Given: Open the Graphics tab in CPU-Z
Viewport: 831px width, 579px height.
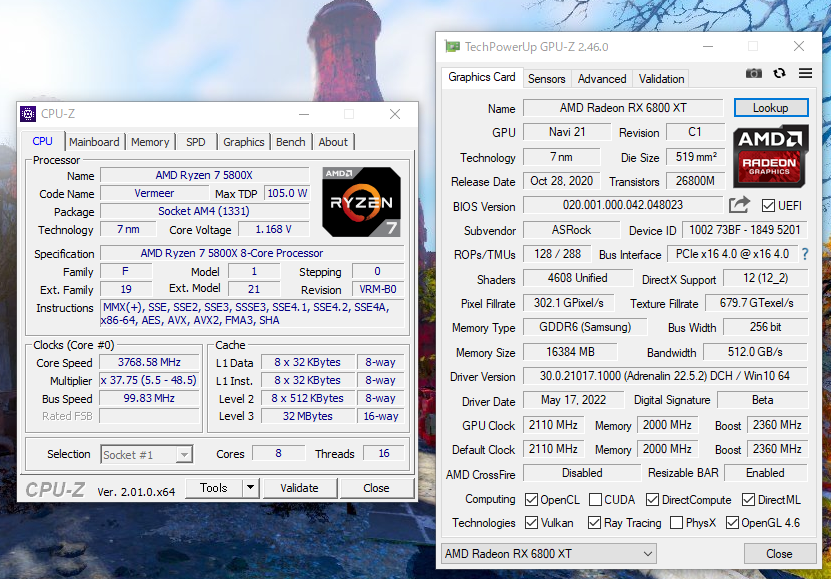Looking at the screenshot, I should coord(243,142).
